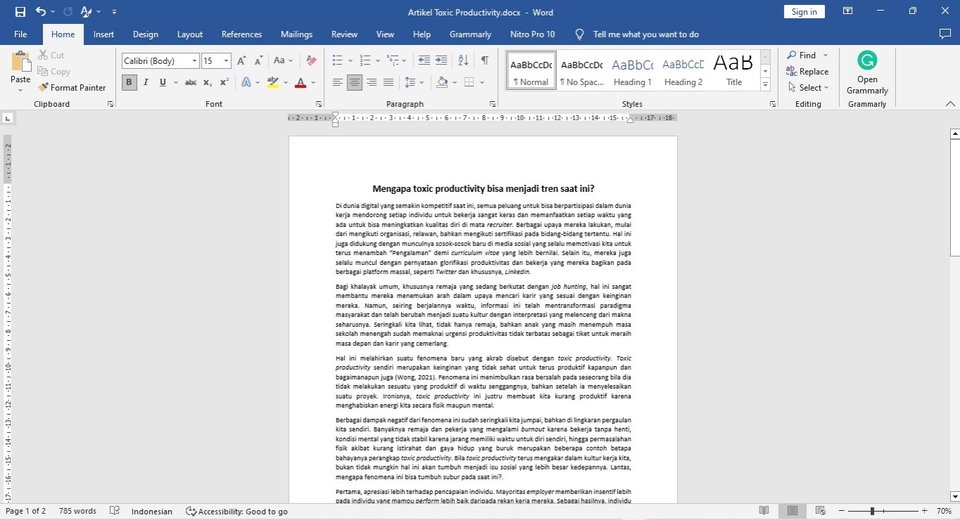Click the tab selector at ruler corner
Image resolution: width=960 pixels, height=520 pixels.
pos(7,118)
